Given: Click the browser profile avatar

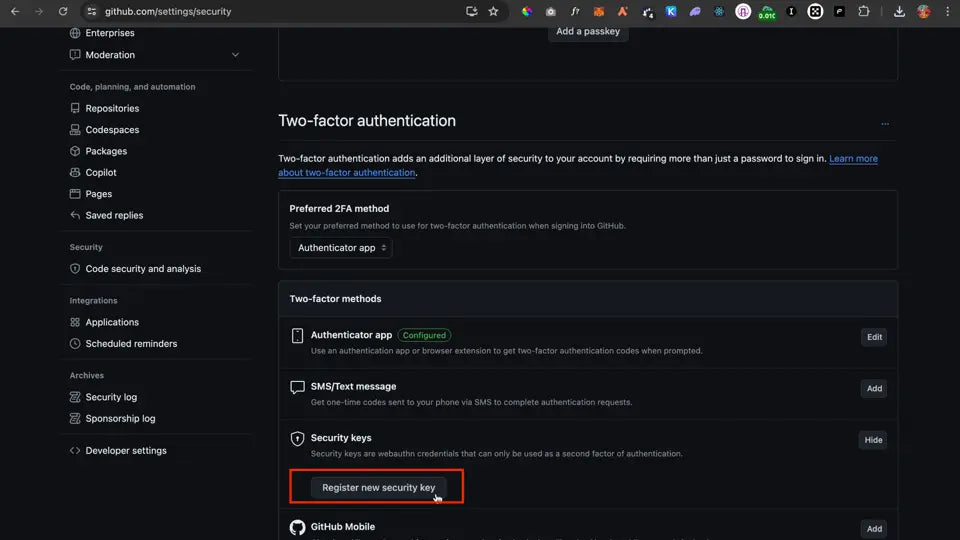Looking at the screenshot, I should [923, 11].
